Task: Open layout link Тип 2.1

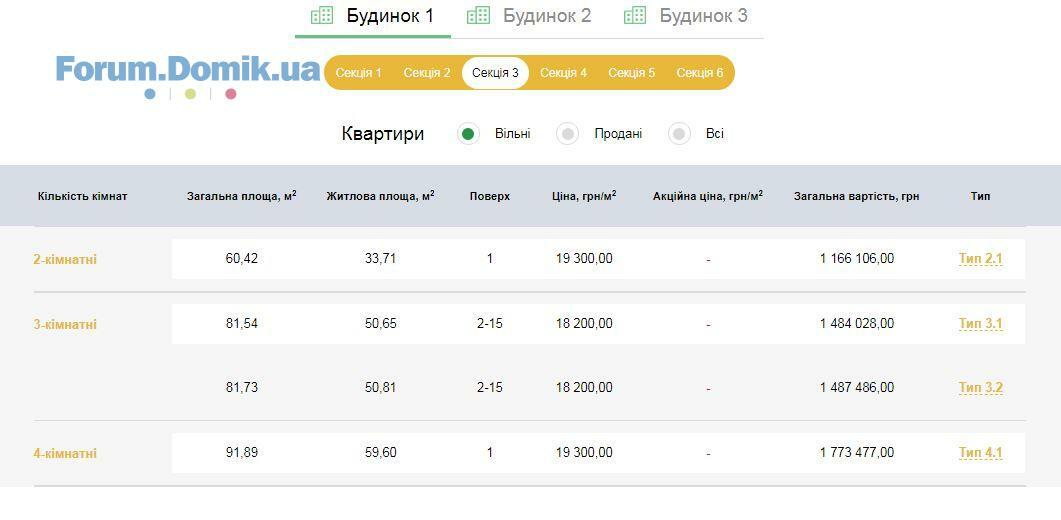Action: coord(980,259)
